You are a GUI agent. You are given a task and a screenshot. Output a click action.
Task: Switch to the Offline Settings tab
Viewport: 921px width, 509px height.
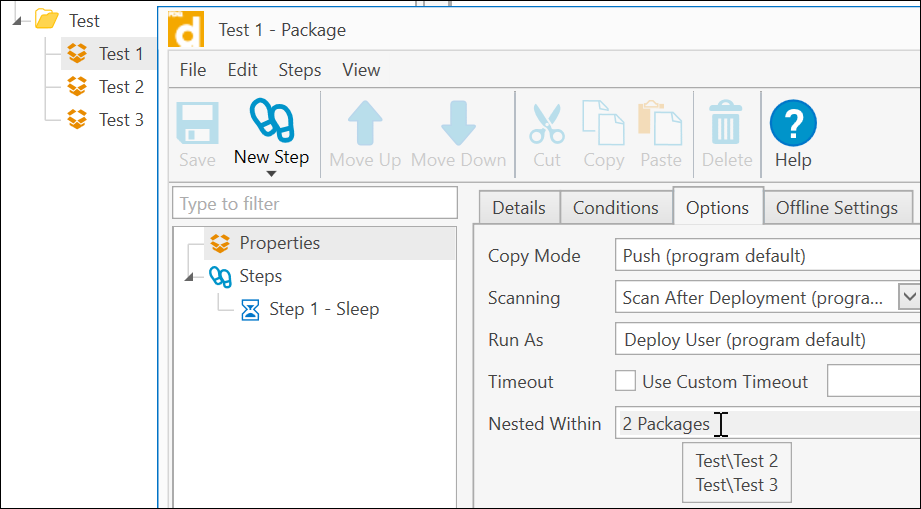pos(836,208)
